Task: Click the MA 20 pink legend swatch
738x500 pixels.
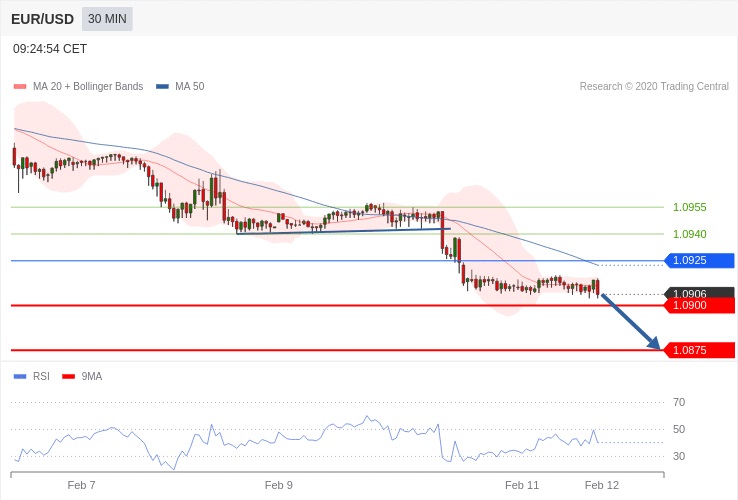Action: (x=20, y=86)
